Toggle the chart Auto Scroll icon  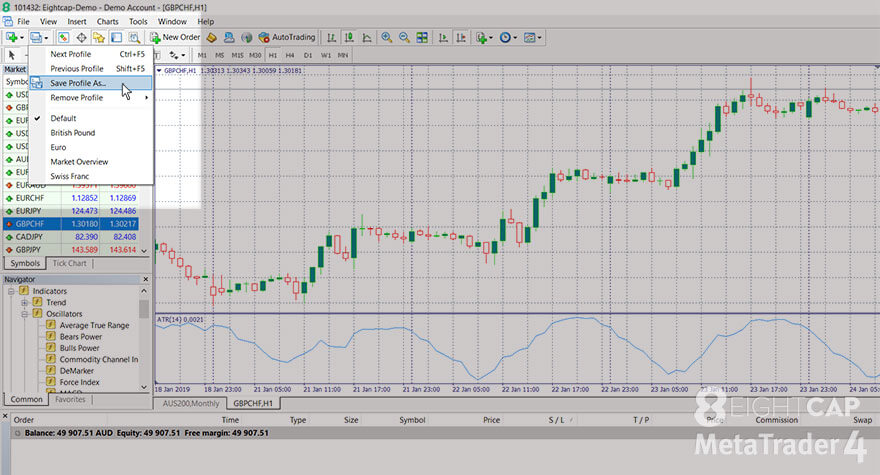(443, 38)
